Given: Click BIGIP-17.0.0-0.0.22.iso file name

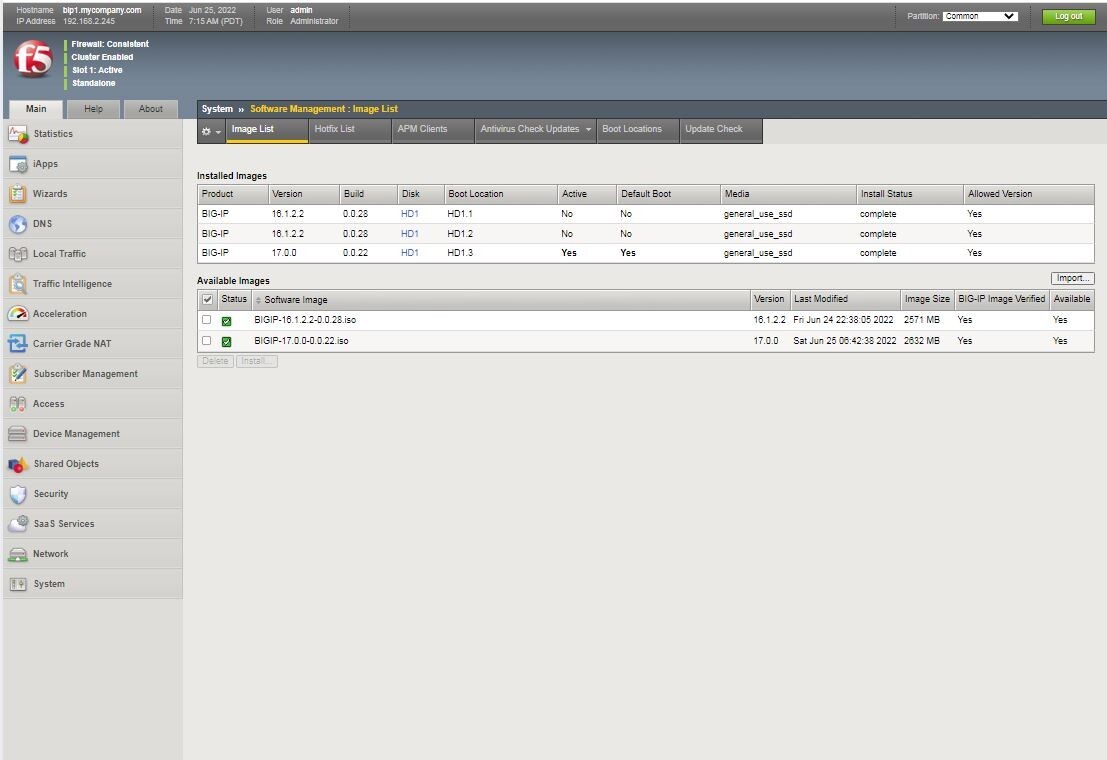Looking at the screenshot, I should coord(301,341).
